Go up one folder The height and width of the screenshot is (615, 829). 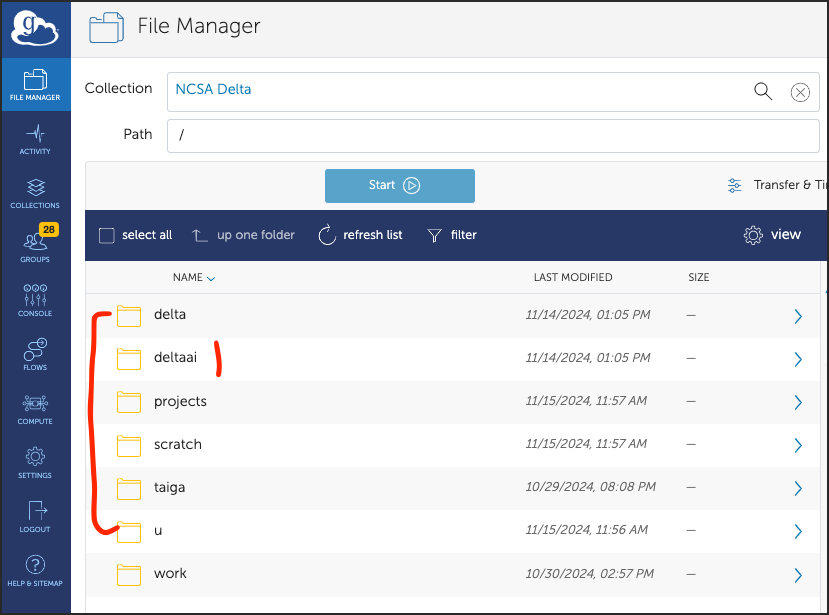pos(243,235)
